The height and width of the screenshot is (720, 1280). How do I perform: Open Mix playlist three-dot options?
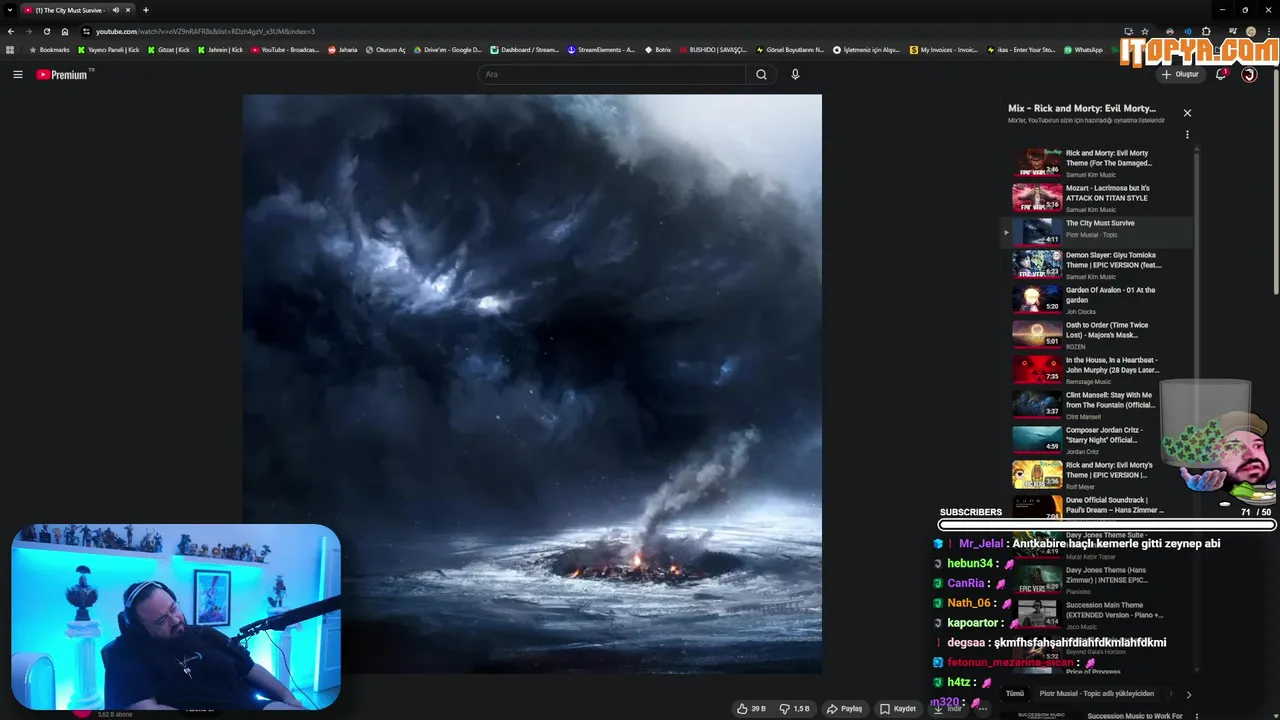pyautogui.click(x=1187, y=134)
